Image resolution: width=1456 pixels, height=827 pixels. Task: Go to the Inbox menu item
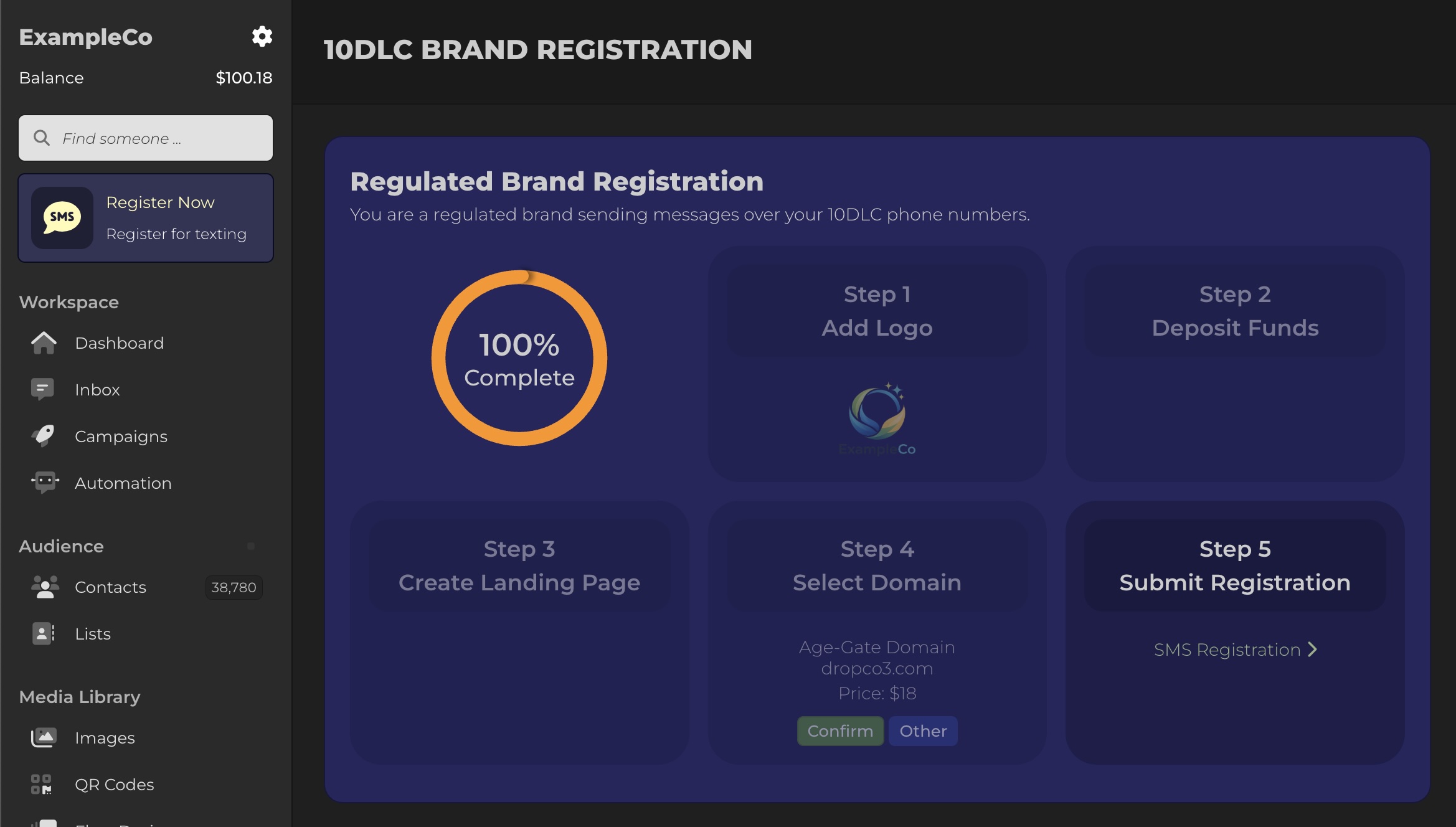[97, 390]
